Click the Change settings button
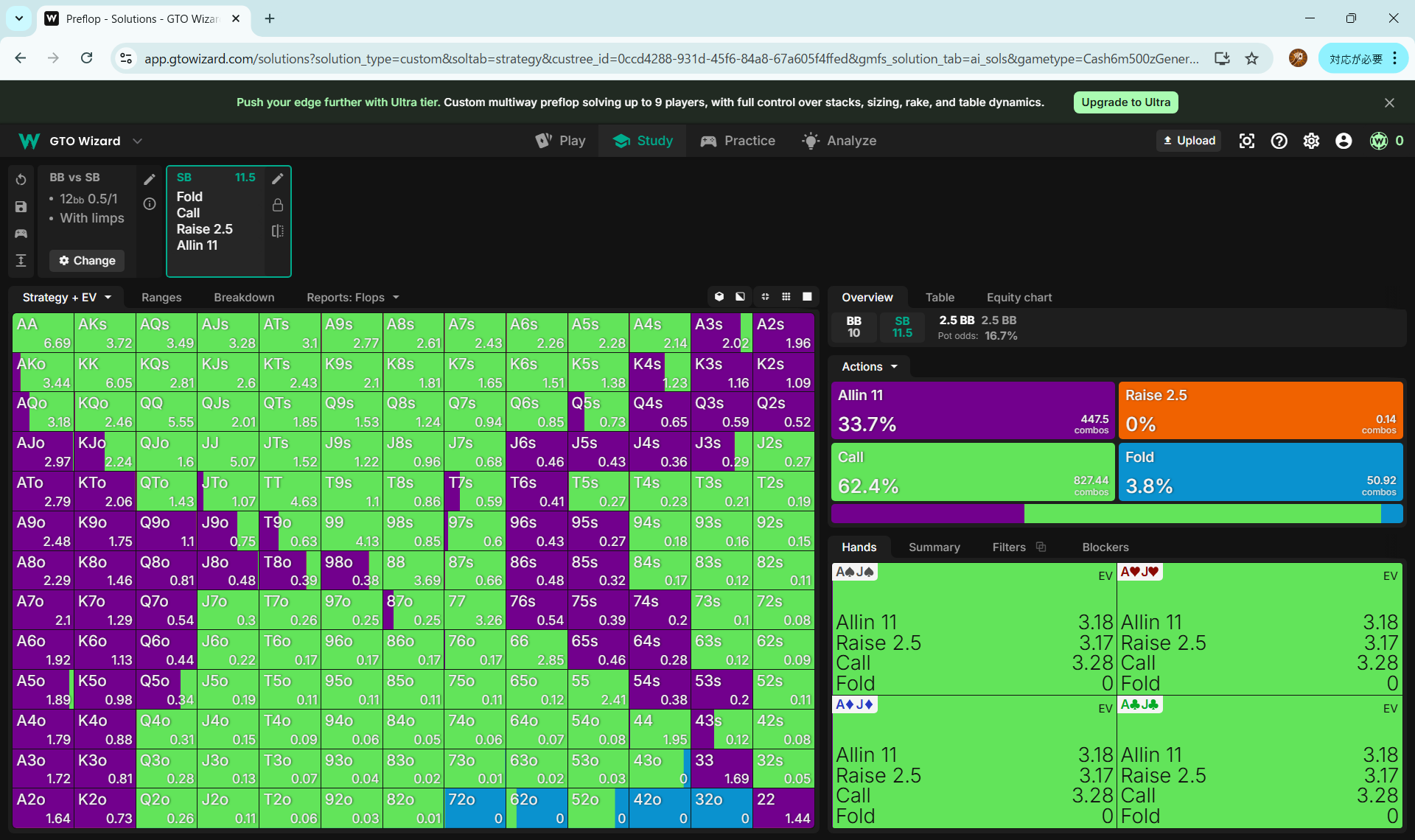Screen dimensions: 1415x840 point(87,260)
